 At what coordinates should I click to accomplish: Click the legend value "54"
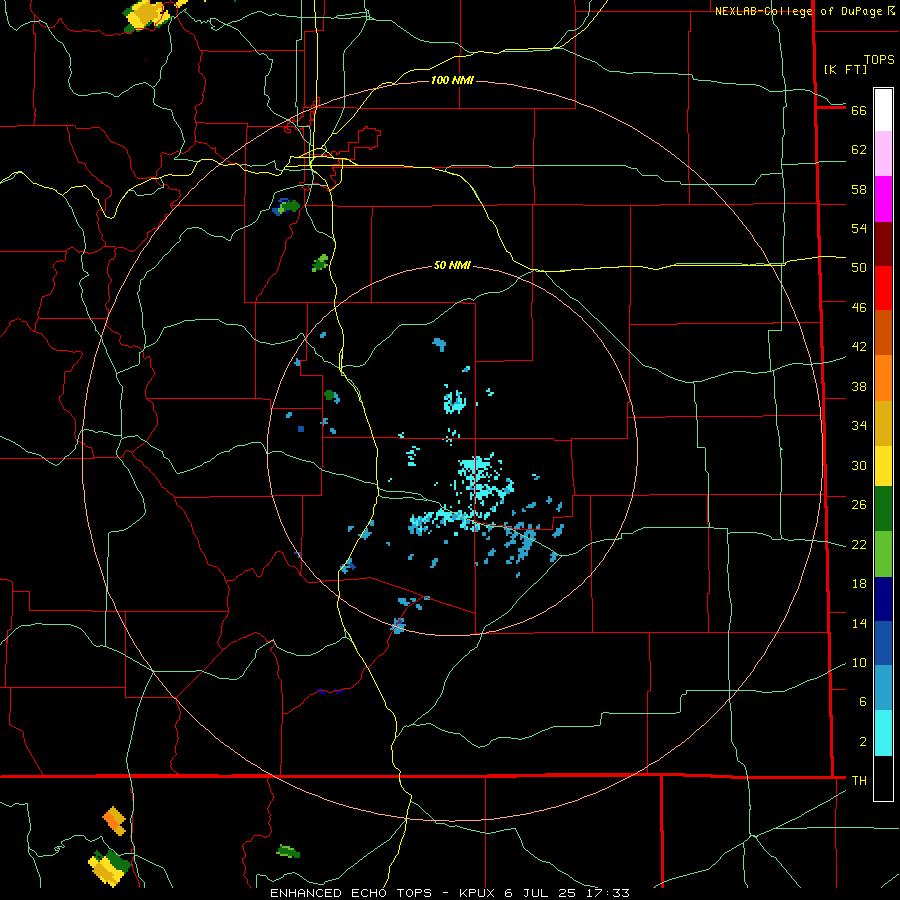click(x=859, y=228)
